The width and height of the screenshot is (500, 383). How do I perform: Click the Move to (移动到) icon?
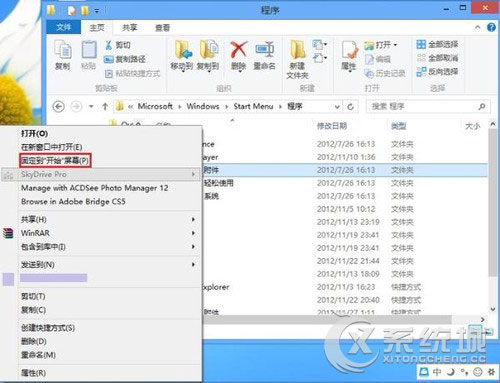[x=182, y=50]
